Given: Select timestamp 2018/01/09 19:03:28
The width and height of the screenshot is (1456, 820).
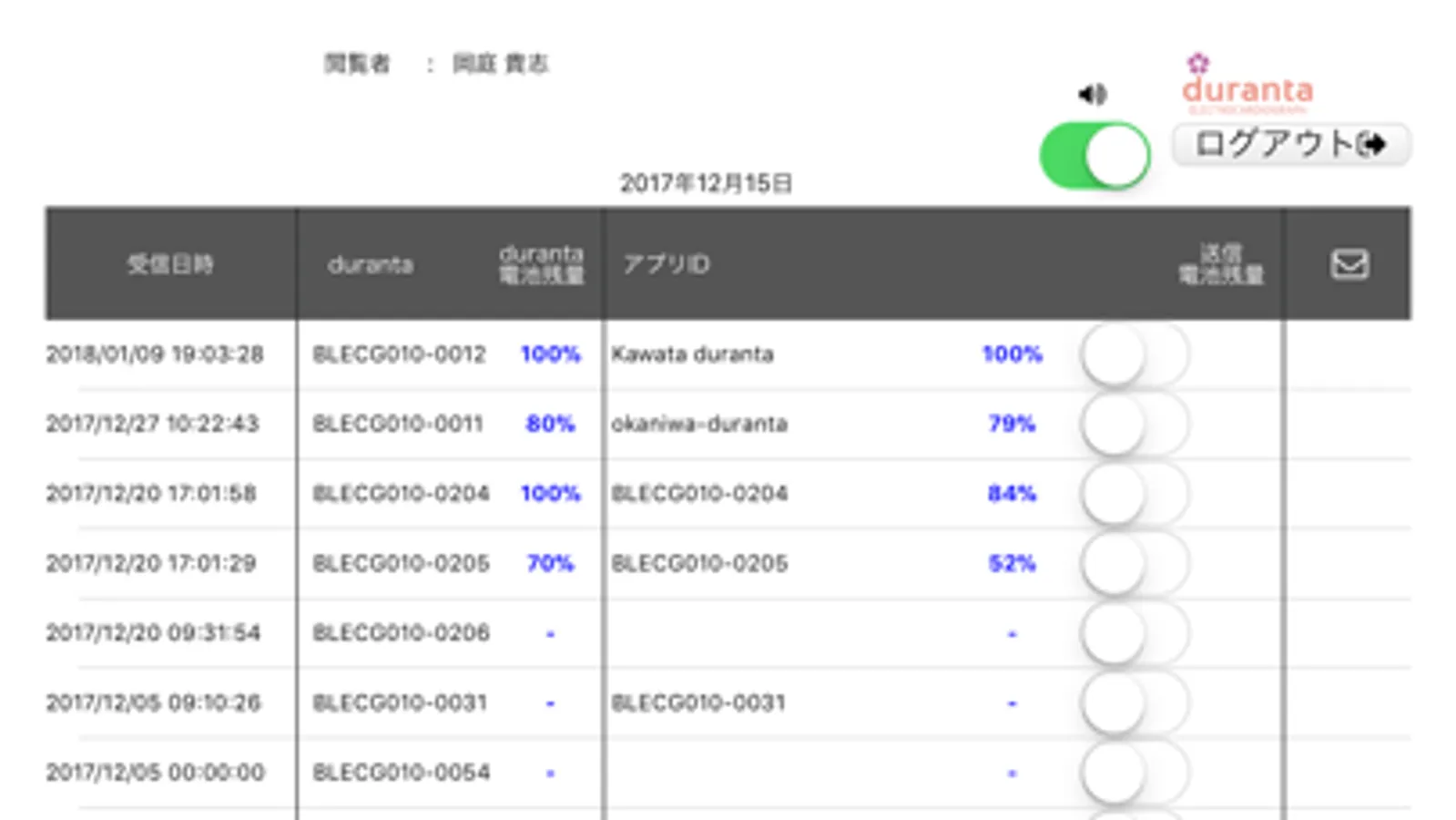Looking at the screenshot, I should click(x=155, y=354).
